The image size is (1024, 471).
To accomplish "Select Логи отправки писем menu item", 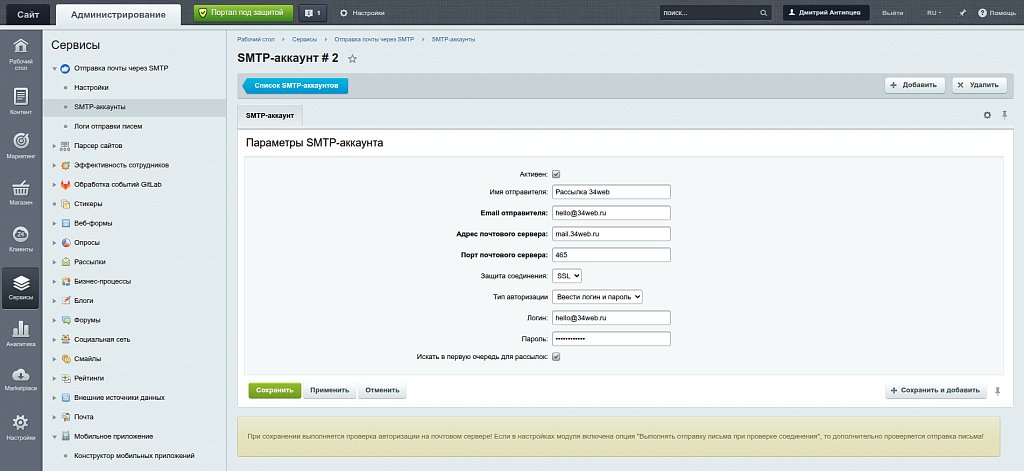I will pos(115,127).
